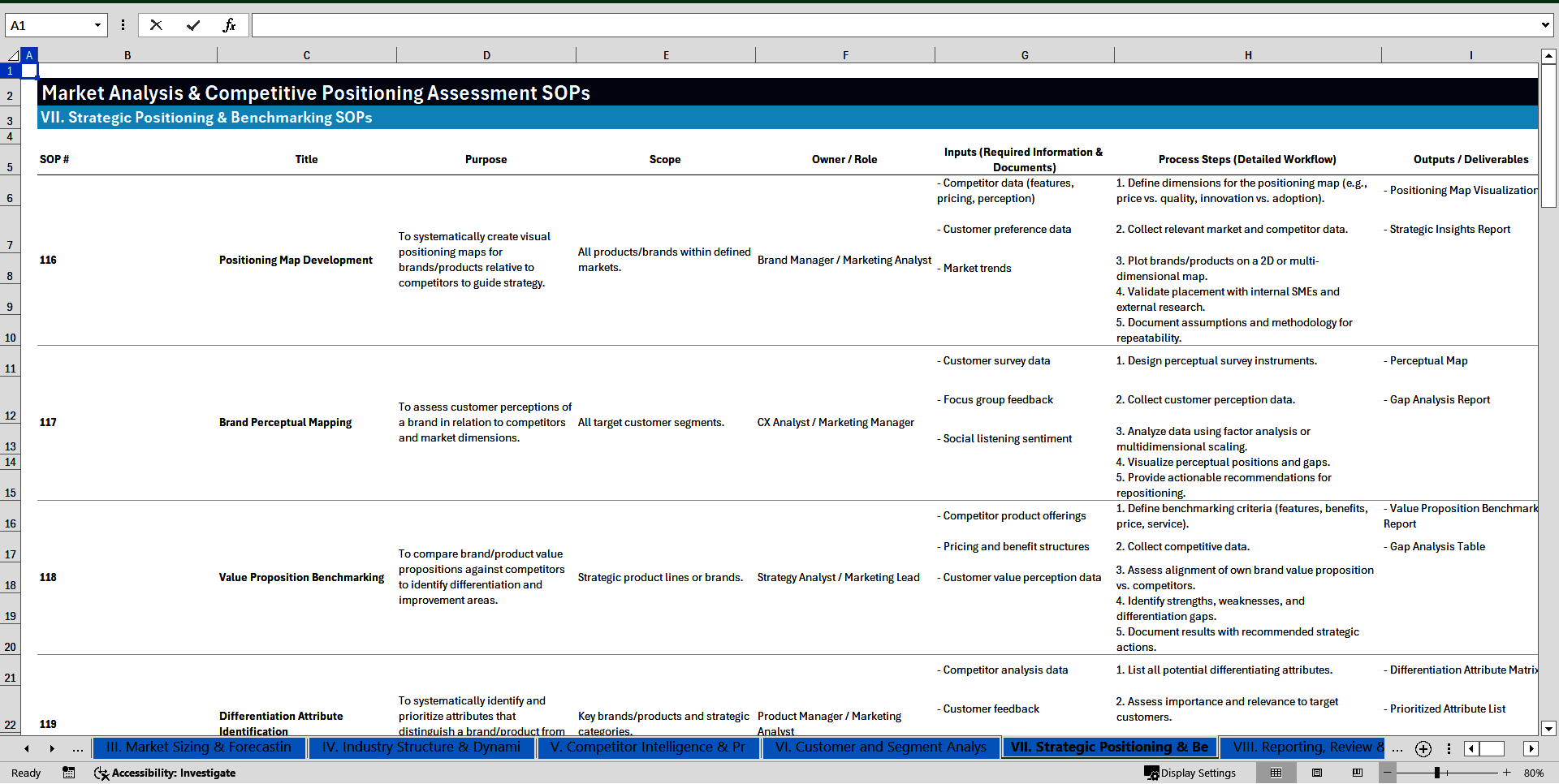This screenshot has height=784, width=1559.
Task: Click the Cancel (X) formula bar icon
Action: point(156,25)
